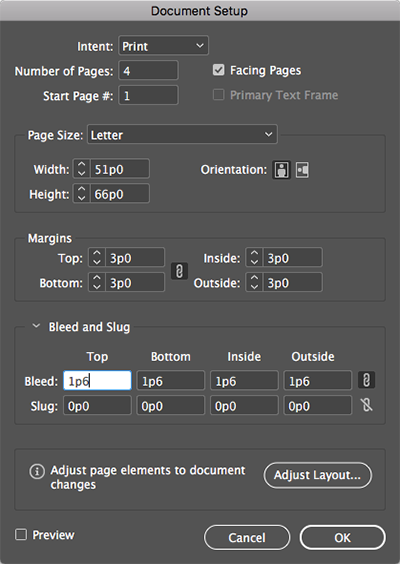Collapse the Bleed and Slug section

(36, 326)
